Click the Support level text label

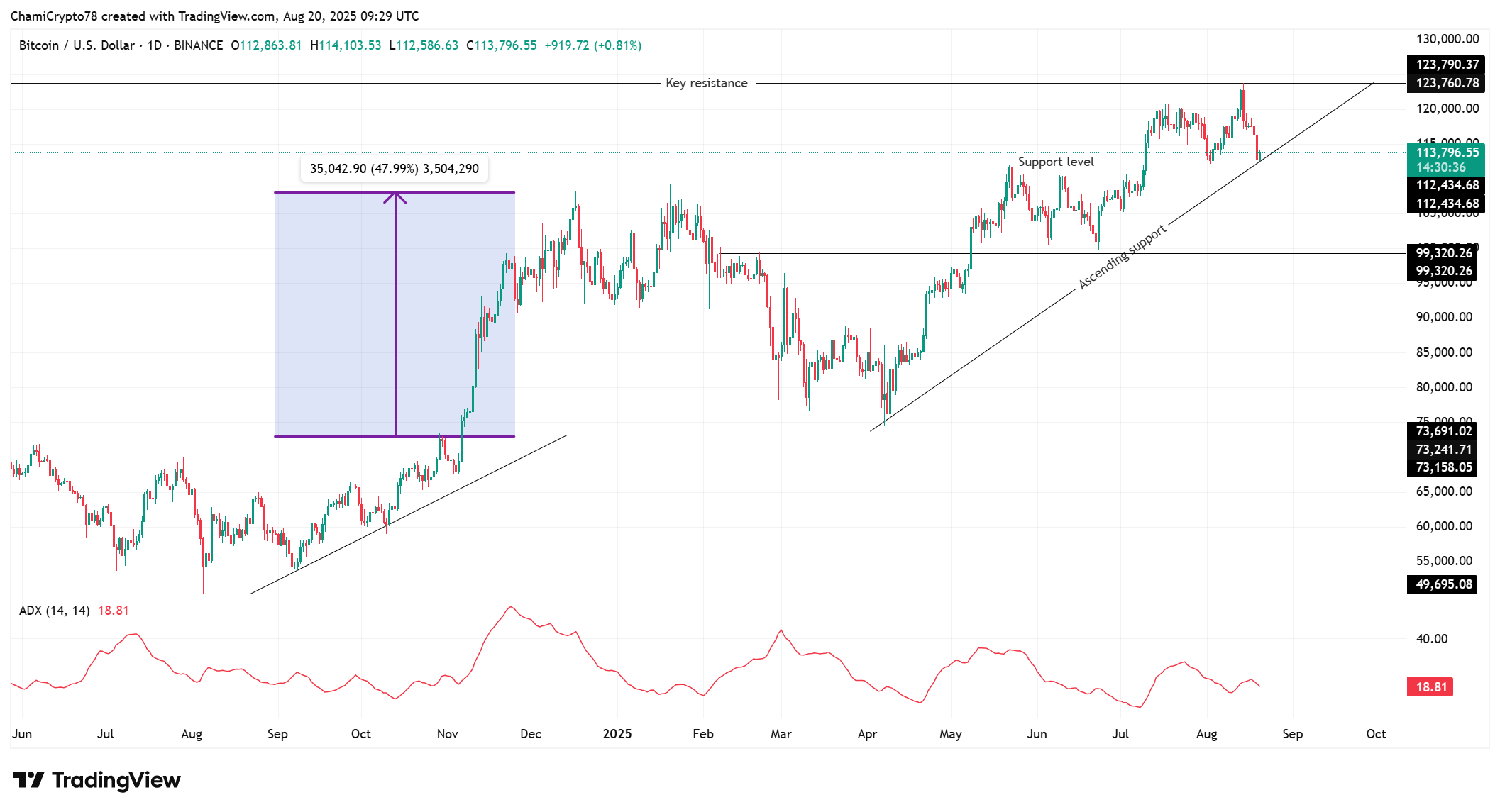coord(1056,162)
